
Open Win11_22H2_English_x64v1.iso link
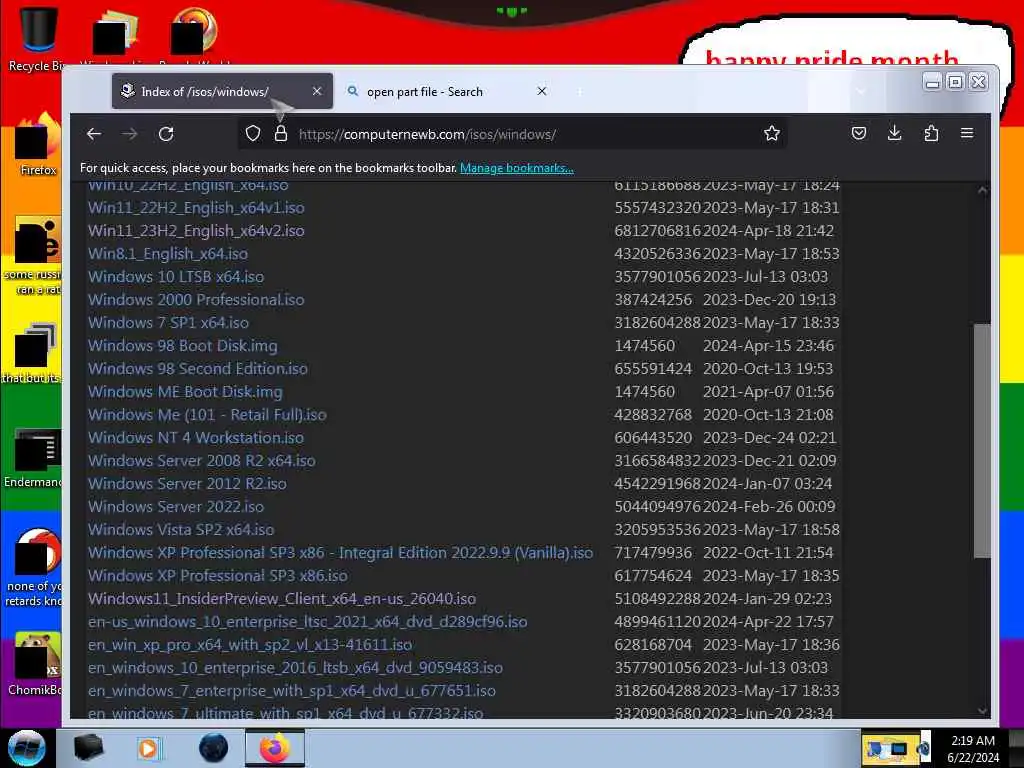[x=196, y=208]
